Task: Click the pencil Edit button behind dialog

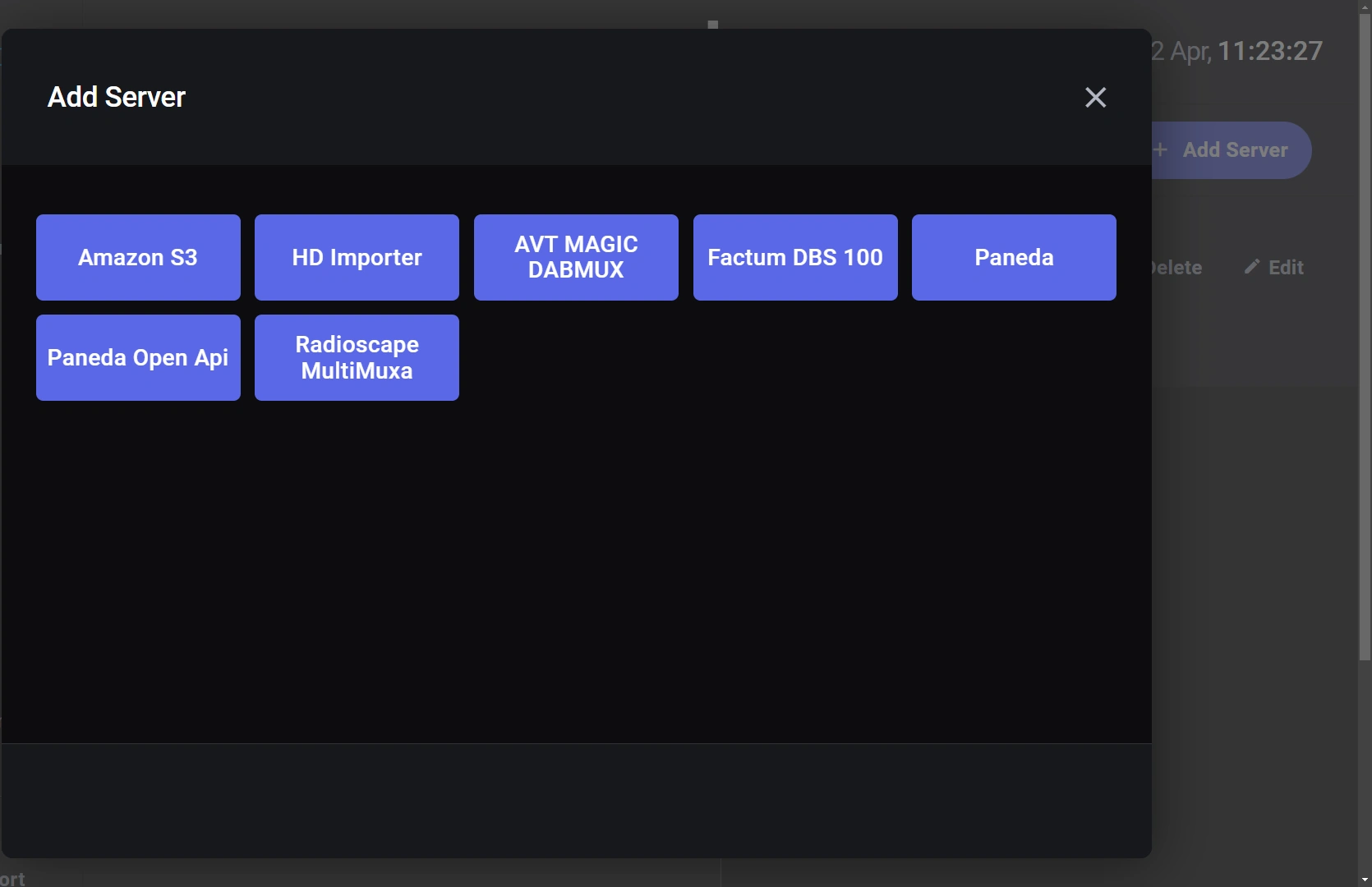Action: (x=1274, y=268)
